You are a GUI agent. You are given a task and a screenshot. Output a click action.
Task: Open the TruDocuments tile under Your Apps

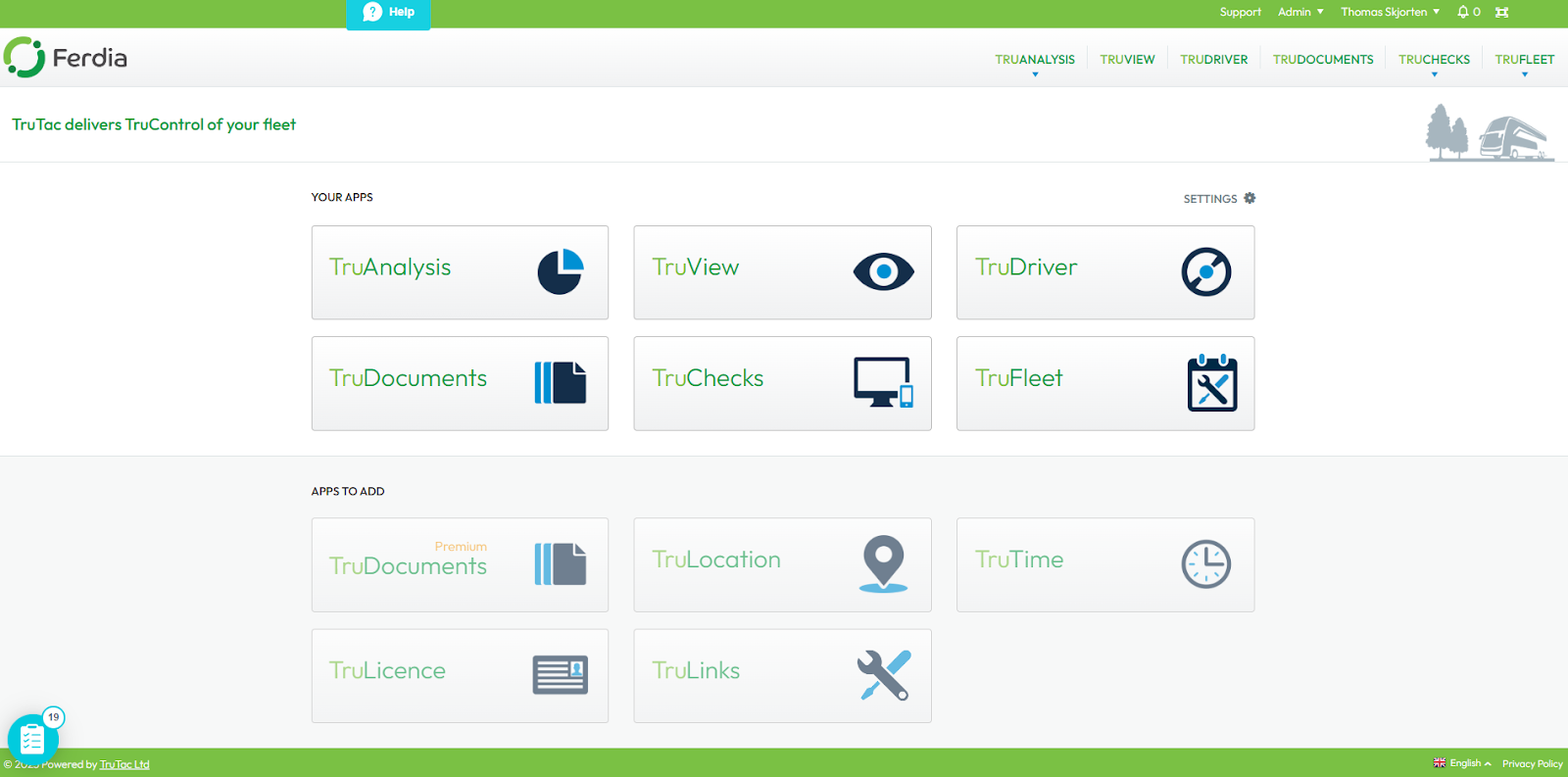(x=460, y=383)
